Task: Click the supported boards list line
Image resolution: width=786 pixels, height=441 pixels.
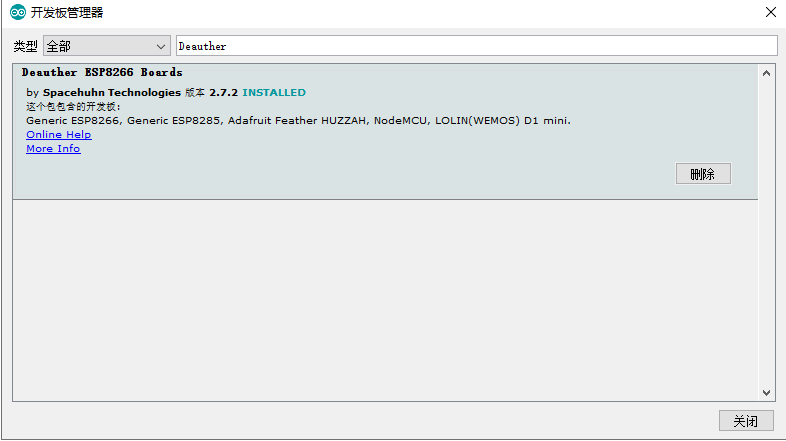Action: [x=298, y=120]
